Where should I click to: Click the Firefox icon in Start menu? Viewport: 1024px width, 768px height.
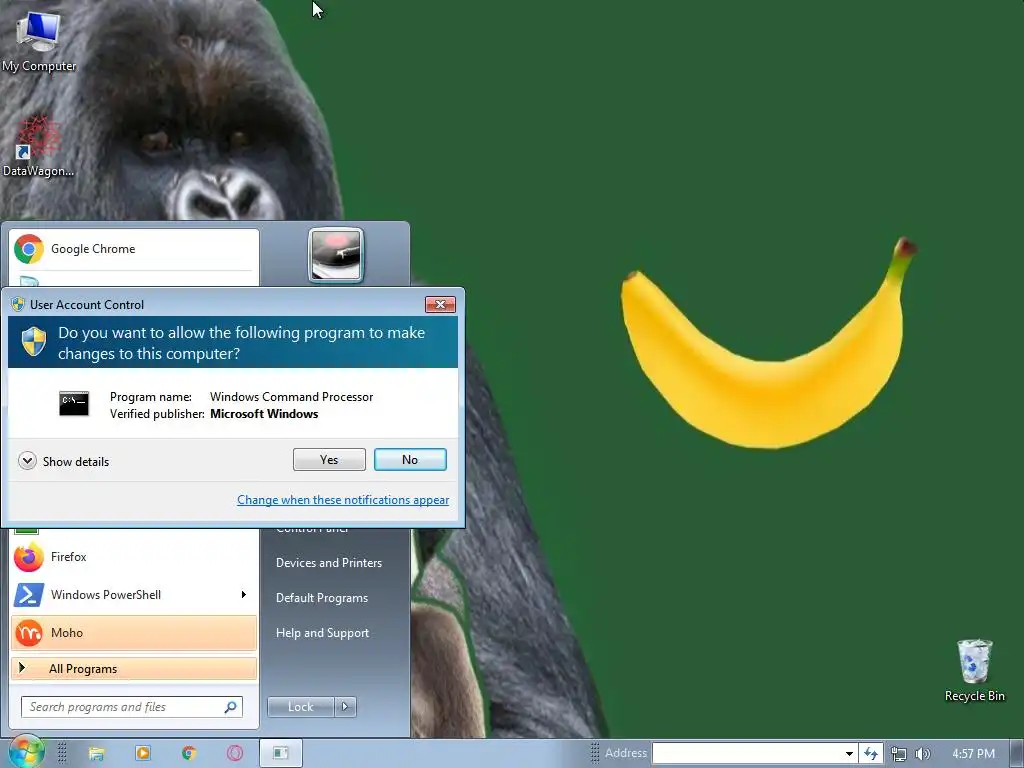point(29,557)
